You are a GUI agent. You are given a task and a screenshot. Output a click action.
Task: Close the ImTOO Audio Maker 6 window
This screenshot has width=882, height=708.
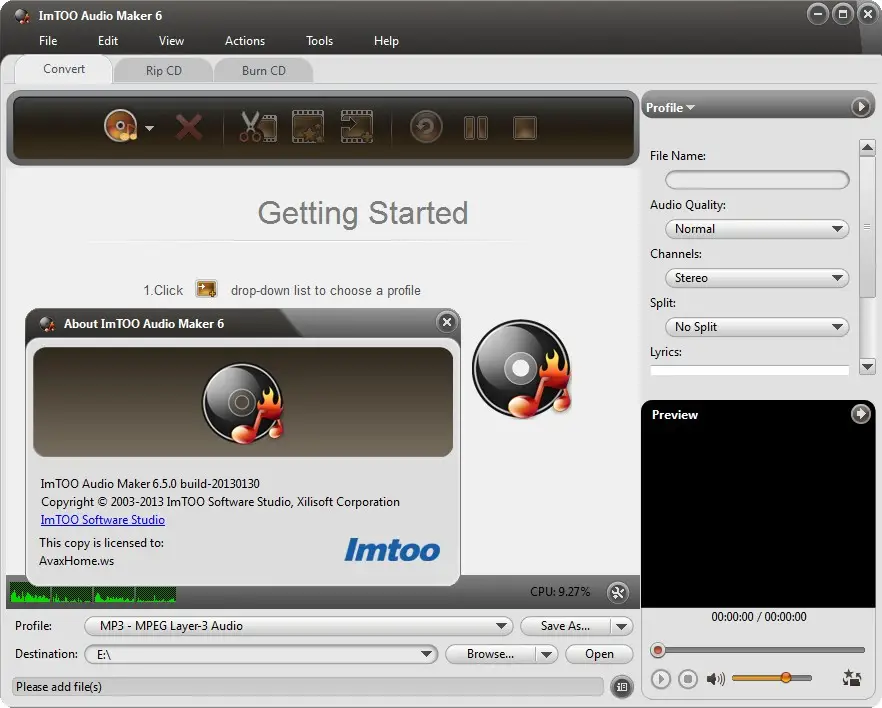click(868, 14)
